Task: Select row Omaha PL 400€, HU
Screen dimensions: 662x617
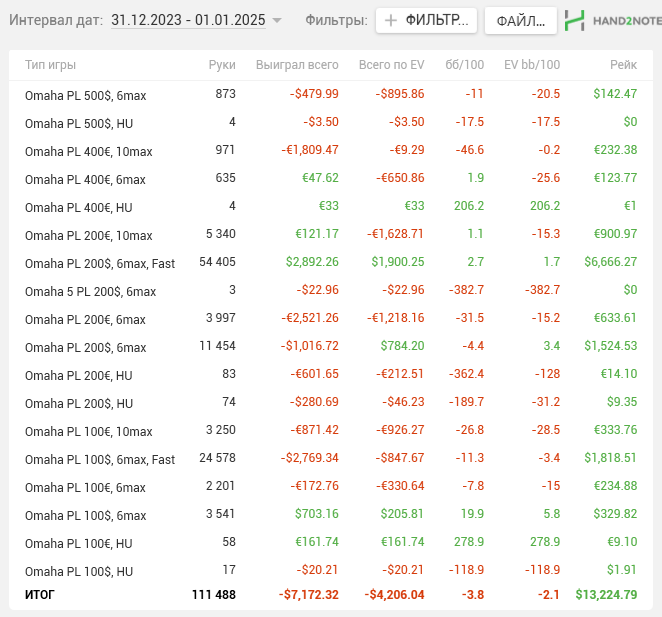Action: click(x=331, y=207)
